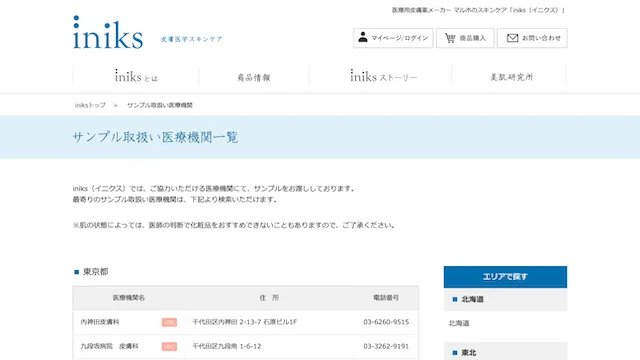
Task: Click the person icon for login
Action: (x=362, y=37)
